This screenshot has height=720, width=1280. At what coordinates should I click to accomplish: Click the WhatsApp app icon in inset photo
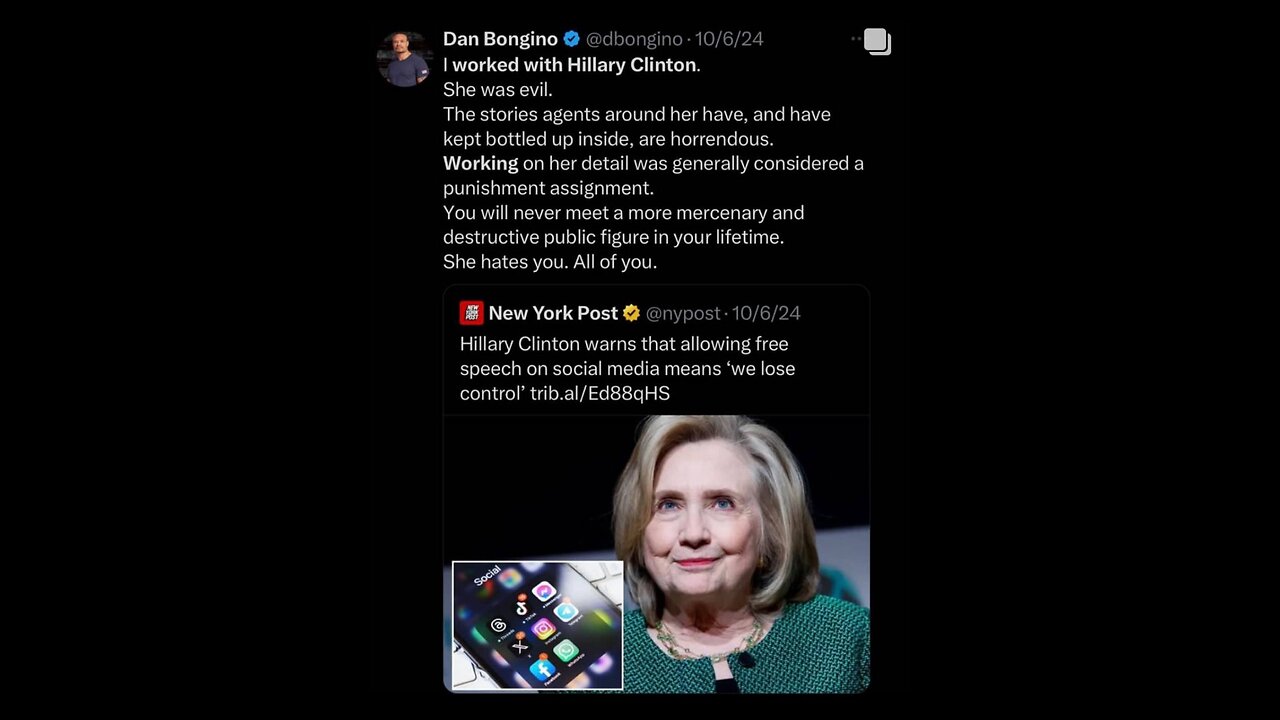coord(566,651)
